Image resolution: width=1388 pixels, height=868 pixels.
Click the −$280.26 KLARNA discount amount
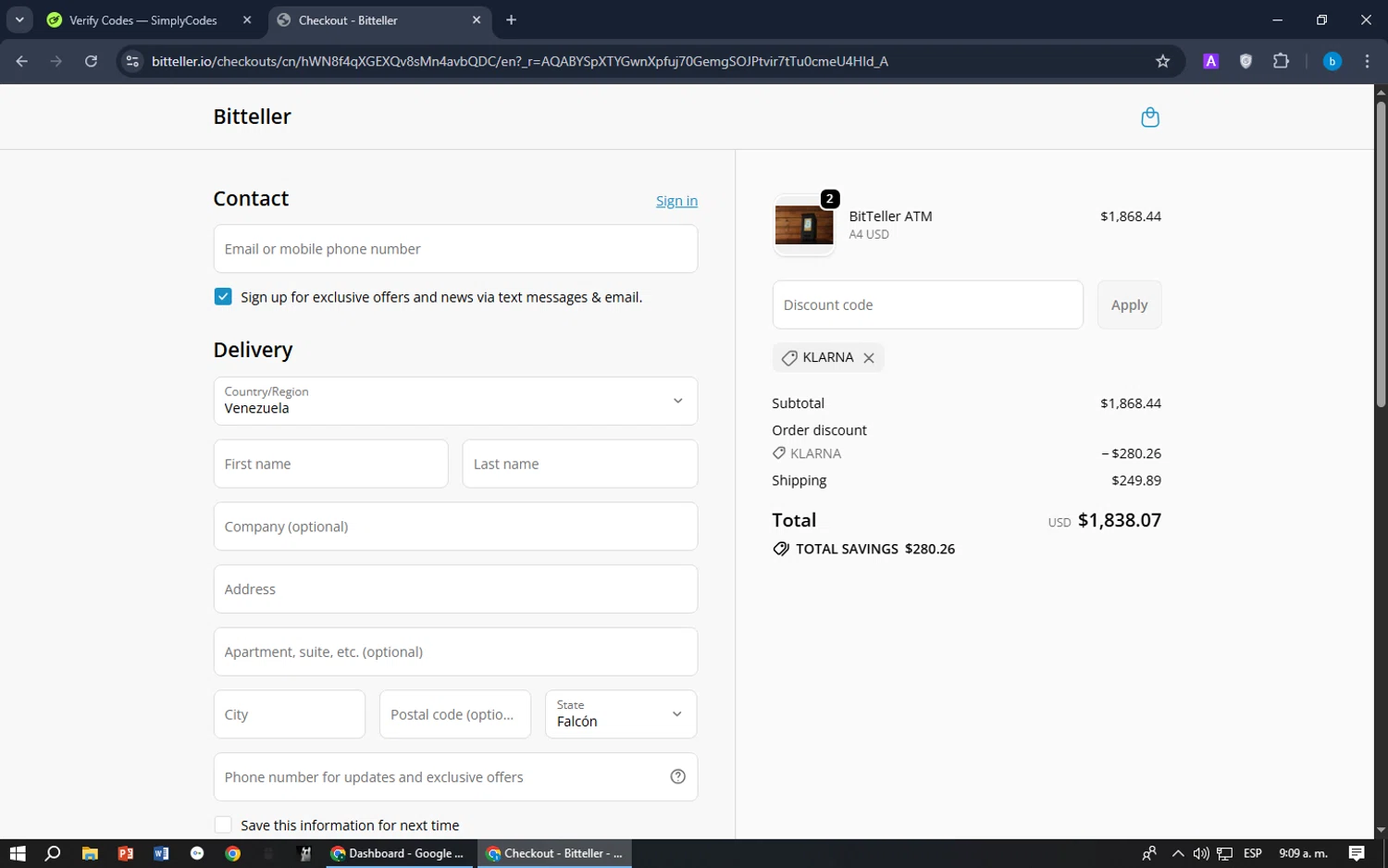point(1131,453)
